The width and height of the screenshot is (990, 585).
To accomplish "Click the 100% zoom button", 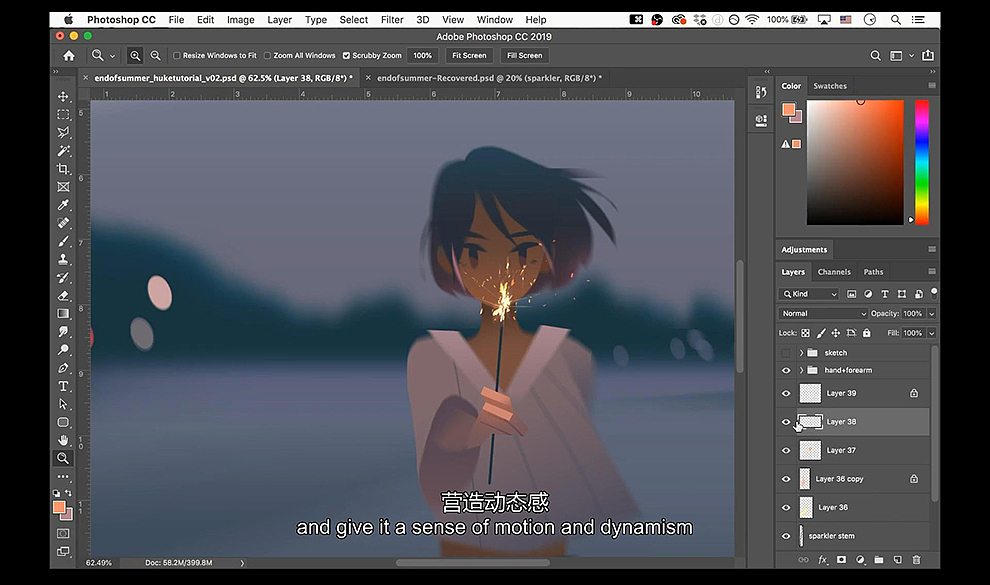I will [422, 56].
